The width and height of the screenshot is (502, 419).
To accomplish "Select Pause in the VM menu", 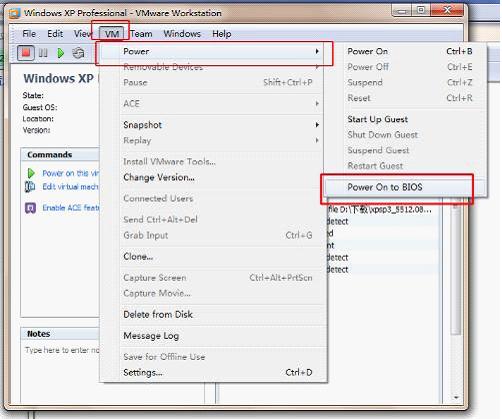I will tap(212, 82).
